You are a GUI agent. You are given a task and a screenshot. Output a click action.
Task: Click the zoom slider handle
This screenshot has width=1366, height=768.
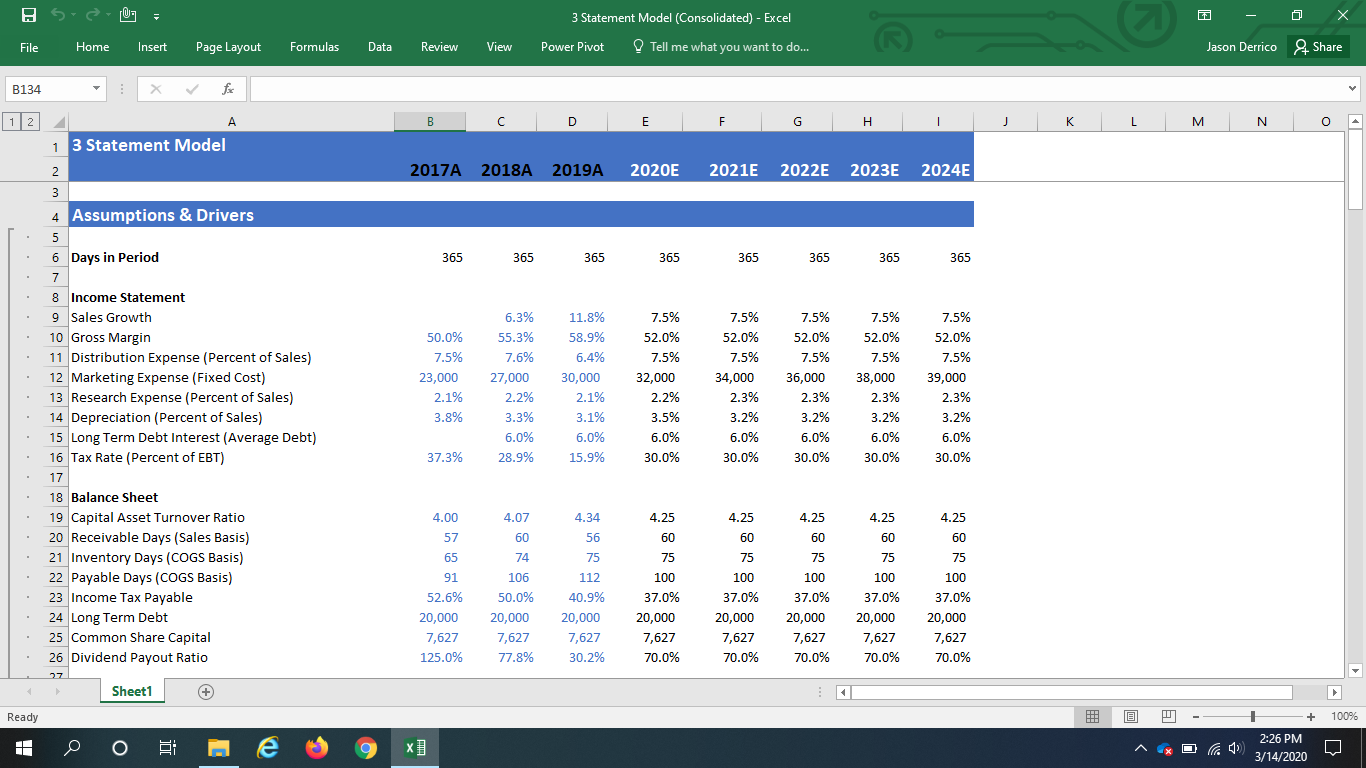[1253, 717]
